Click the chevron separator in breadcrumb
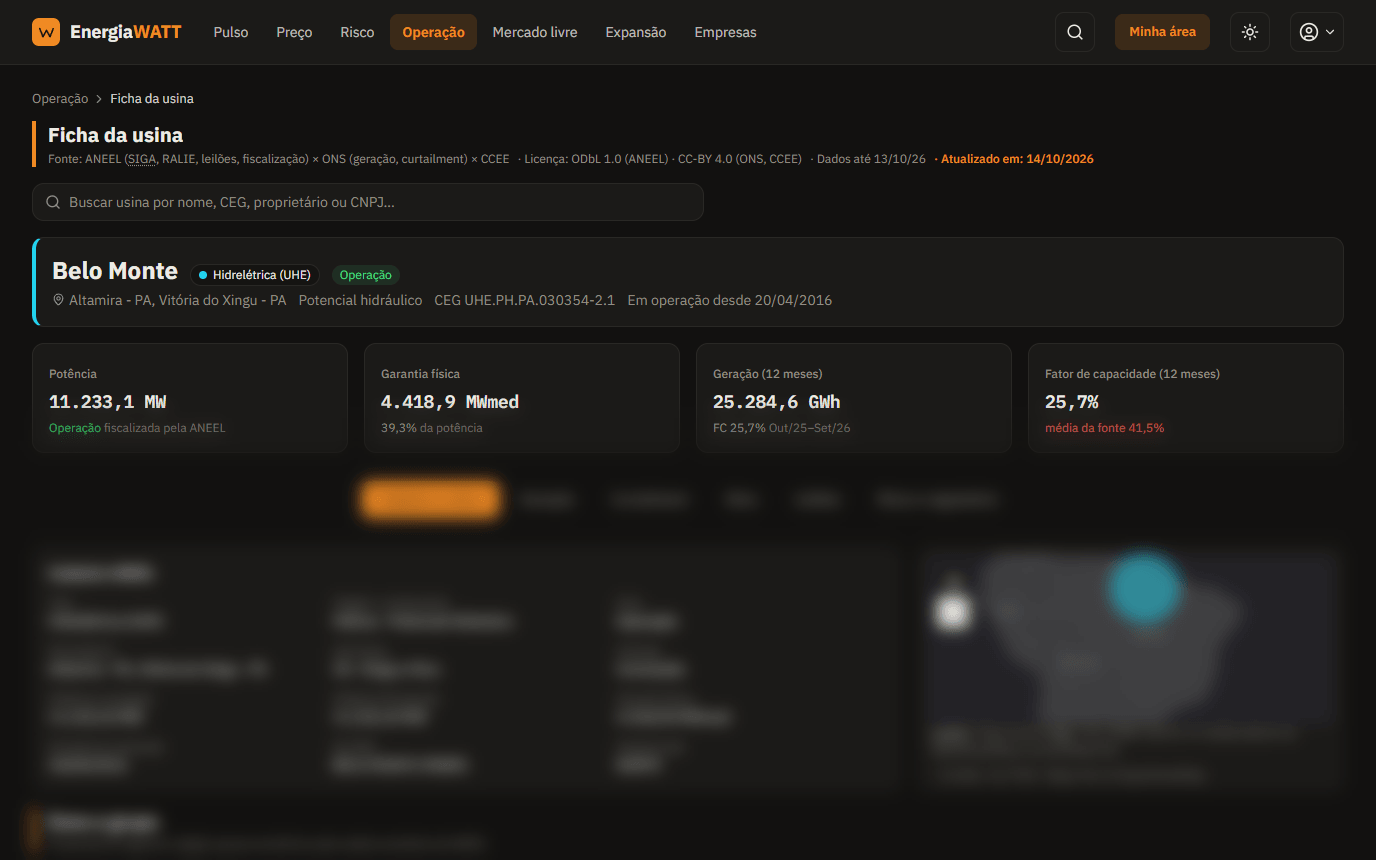1376x860 pixels. click(x=99, y=99)
